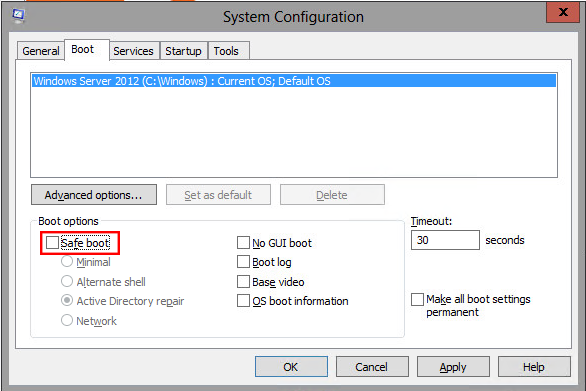Select the Active Directory repair radio button
The height and width of the screenshot is (391, 586).
[67, 300]
